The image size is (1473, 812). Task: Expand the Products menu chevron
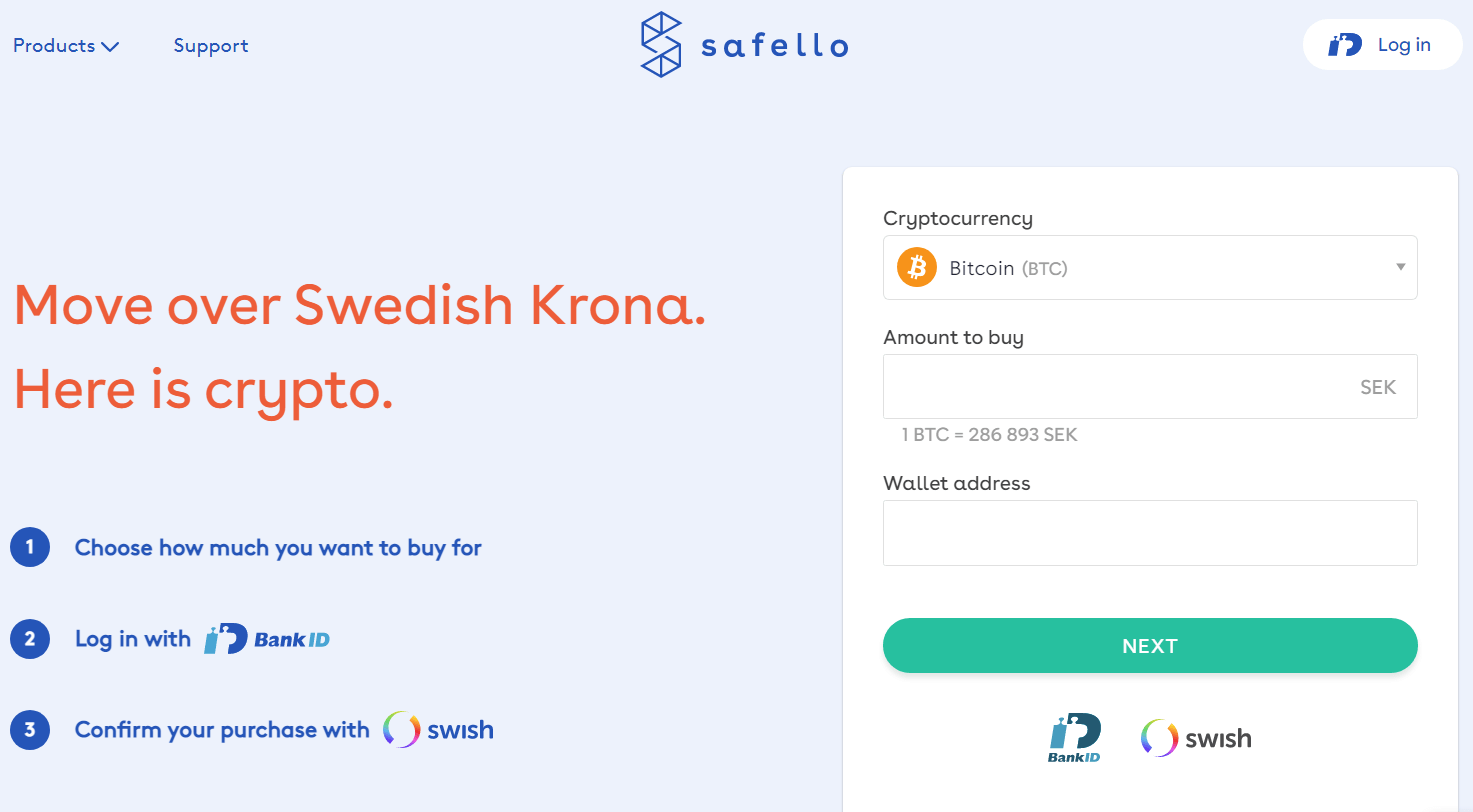(110, 47)
